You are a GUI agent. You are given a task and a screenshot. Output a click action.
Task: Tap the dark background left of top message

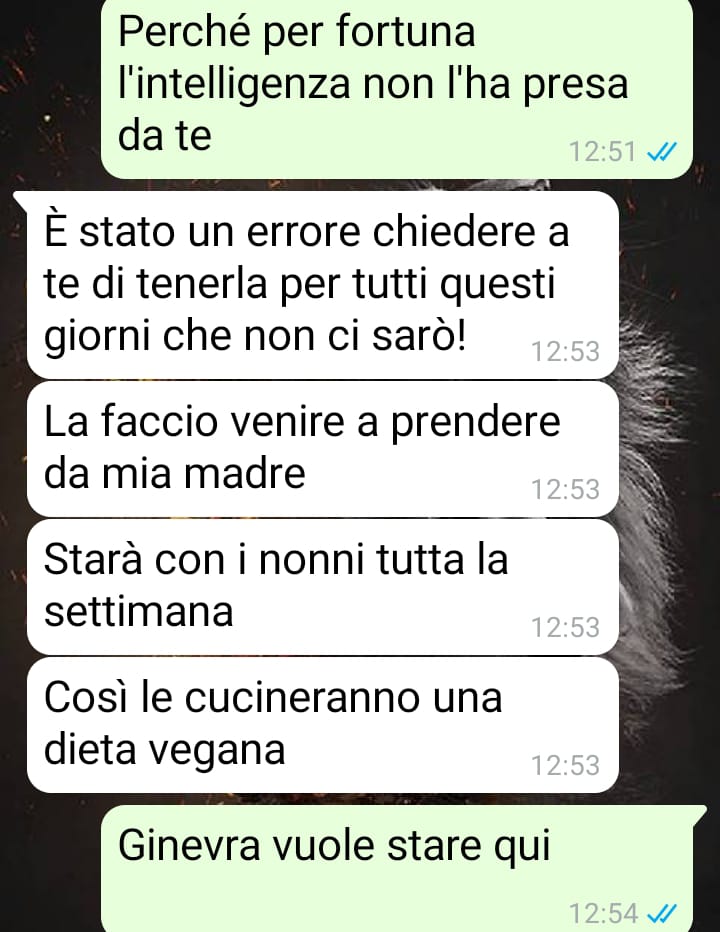[x=50, y=89]
